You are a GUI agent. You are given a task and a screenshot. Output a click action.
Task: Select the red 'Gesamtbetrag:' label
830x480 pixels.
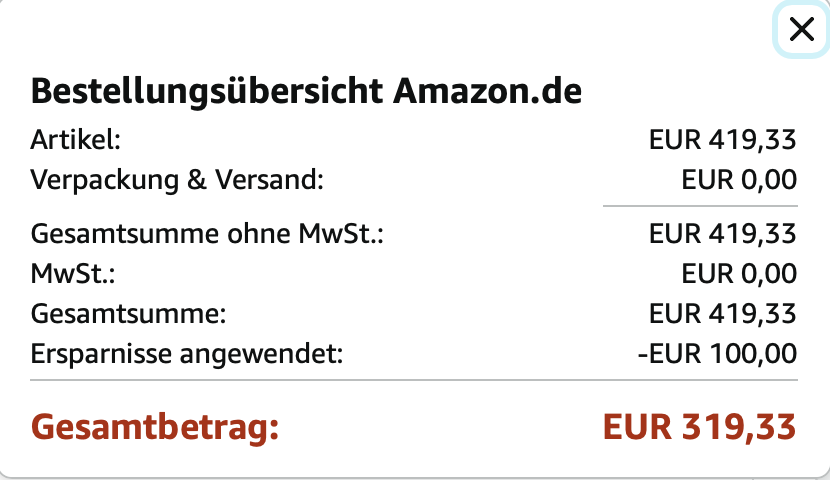154,428
